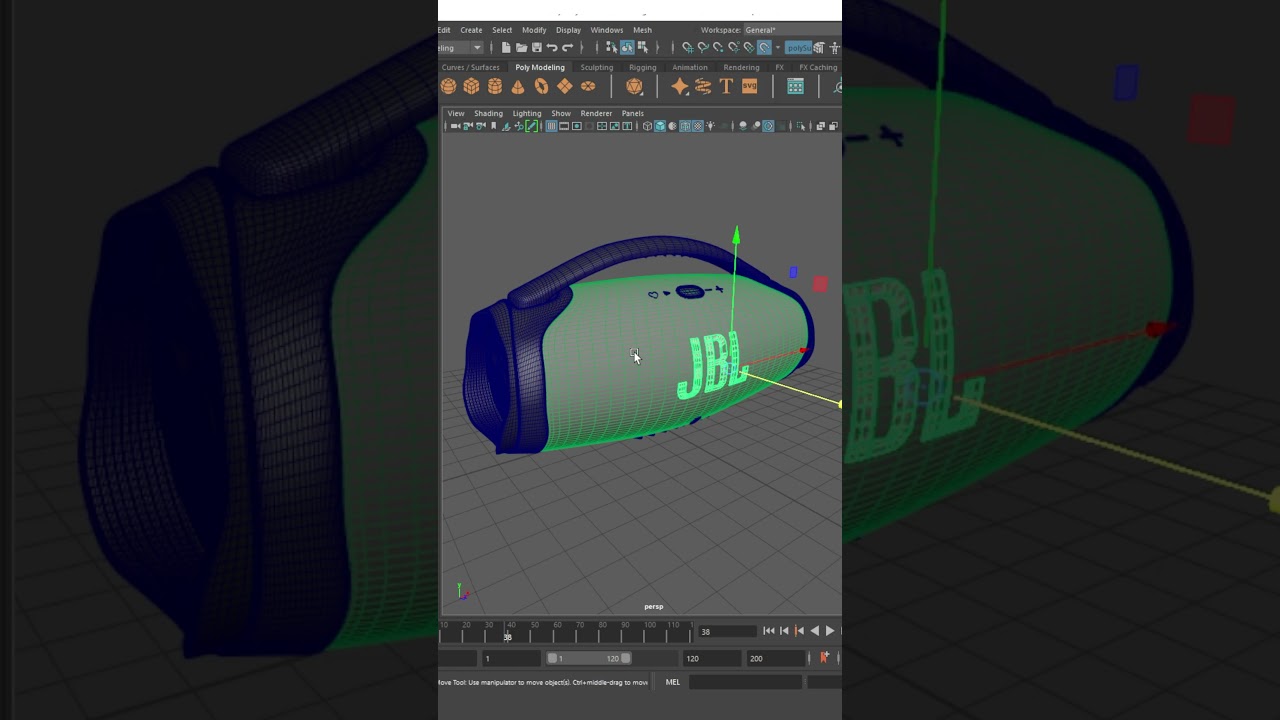This screenshot has height=720, width=1280.
Task: Play animation forwards
Action: [829, 631]
